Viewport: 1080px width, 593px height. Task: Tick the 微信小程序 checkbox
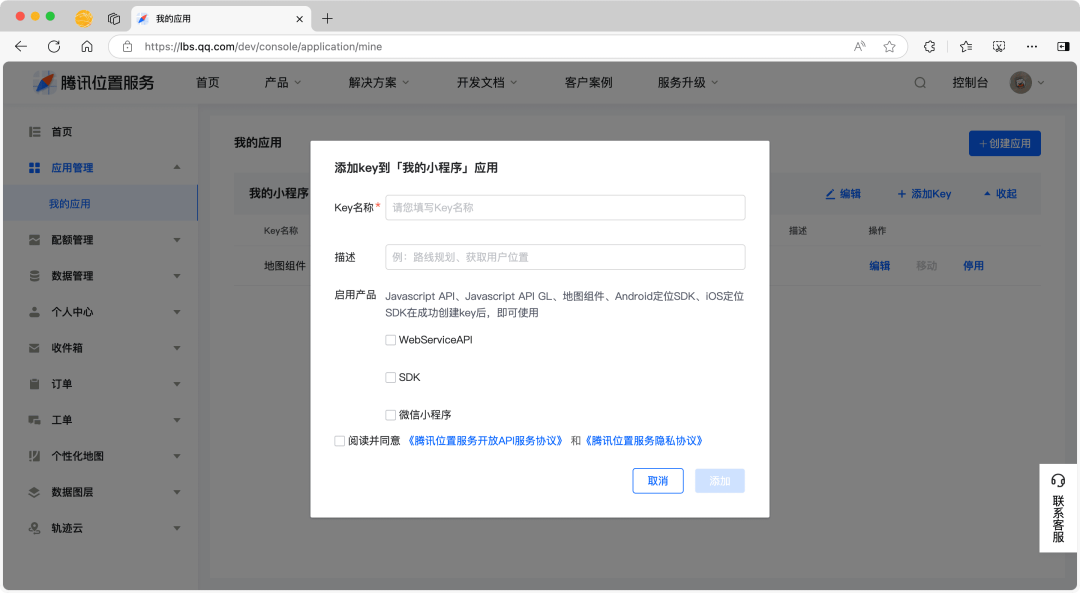391,415
